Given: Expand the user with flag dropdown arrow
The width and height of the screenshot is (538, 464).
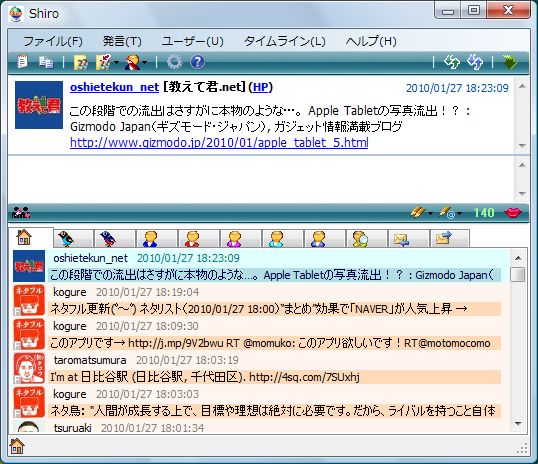Looking at the screenshot, I should click(x=145, y=62).
